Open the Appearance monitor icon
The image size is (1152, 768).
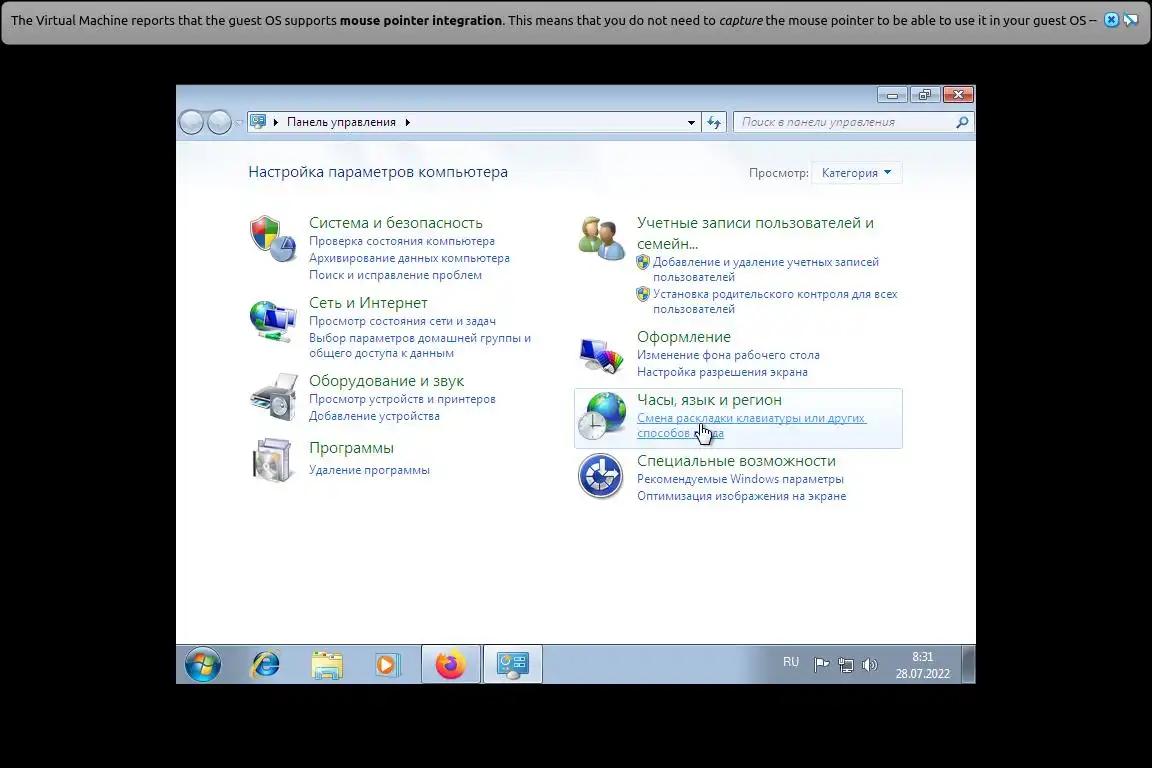pos(601,355)
